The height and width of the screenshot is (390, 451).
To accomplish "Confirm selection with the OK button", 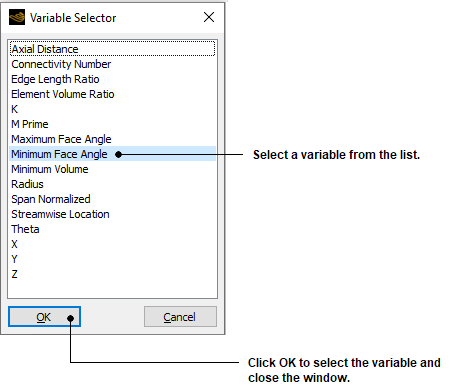I will (x=44, y=317).
